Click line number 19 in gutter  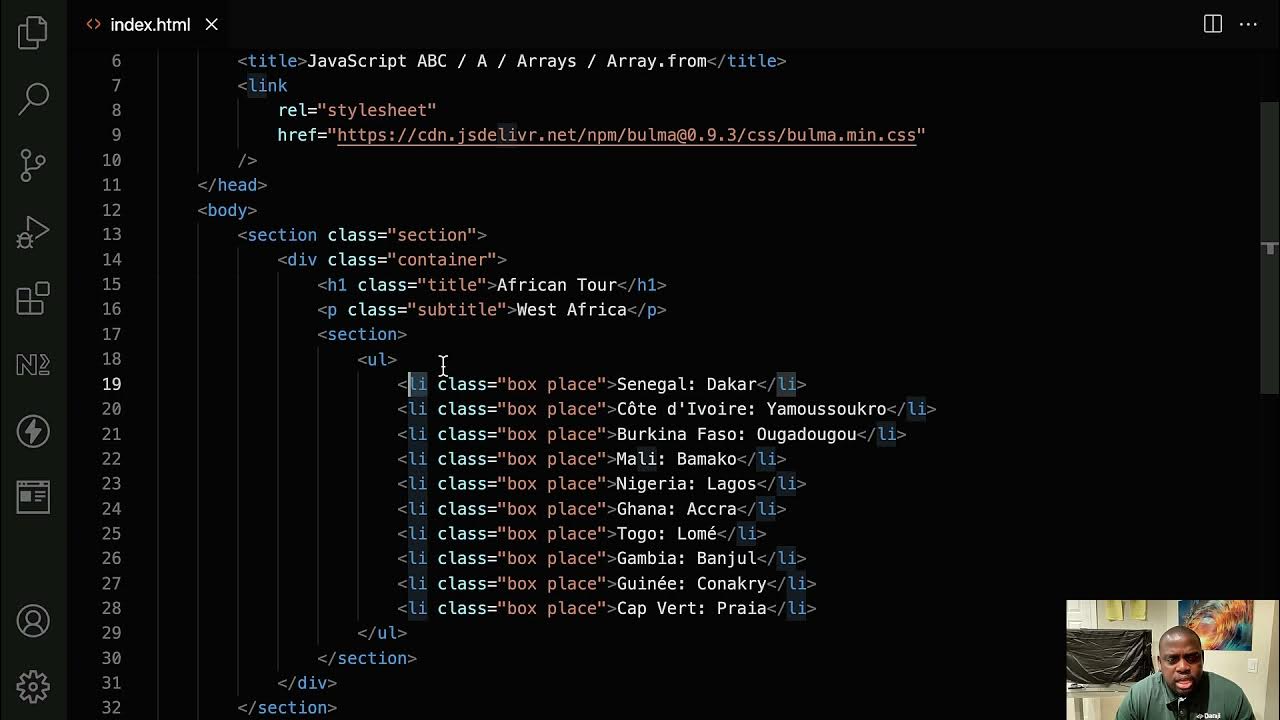(111, 384)
